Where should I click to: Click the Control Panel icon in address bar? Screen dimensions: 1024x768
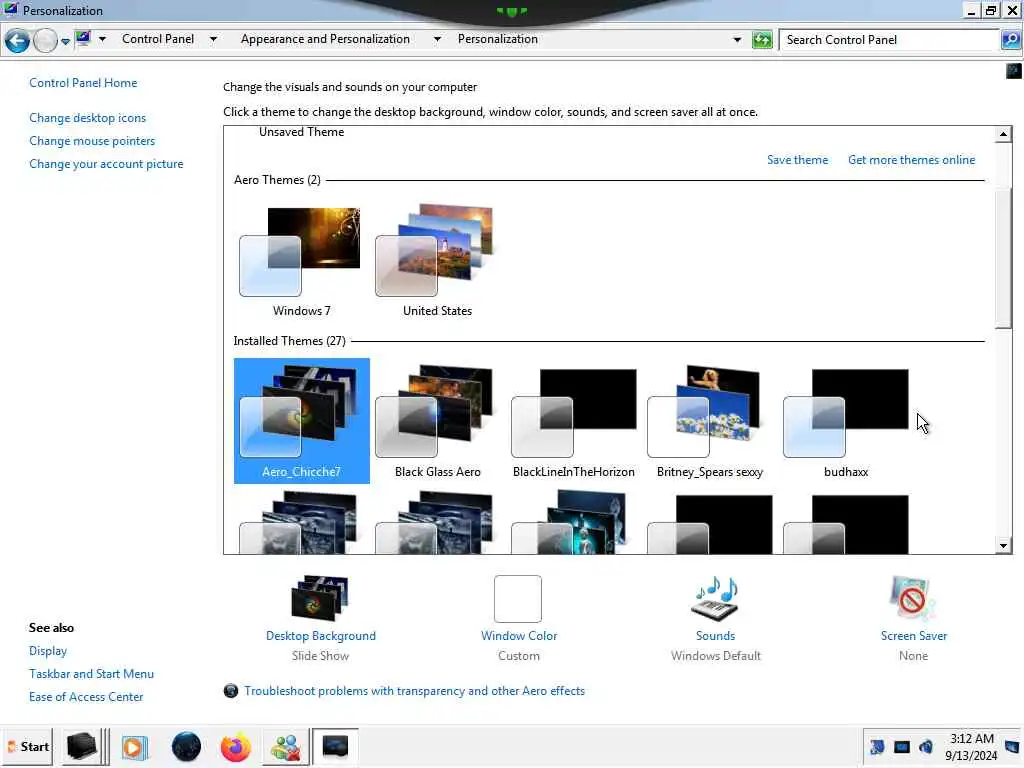(83, 39)
